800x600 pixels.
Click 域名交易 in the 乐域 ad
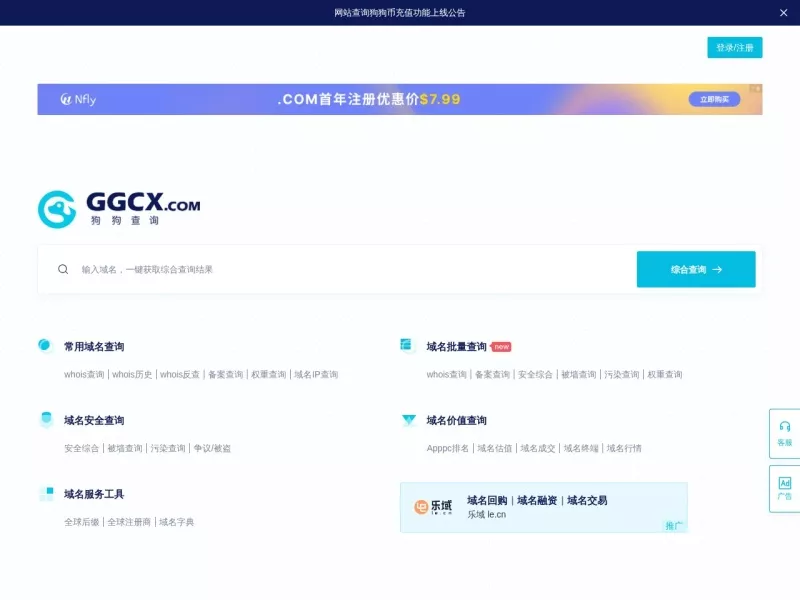587,501
